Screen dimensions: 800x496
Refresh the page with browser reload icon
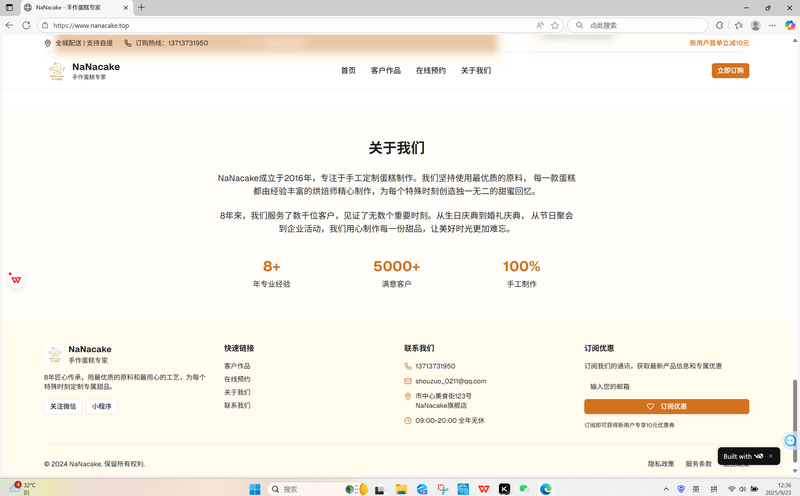pyautogui.click(x=26, y=25)
